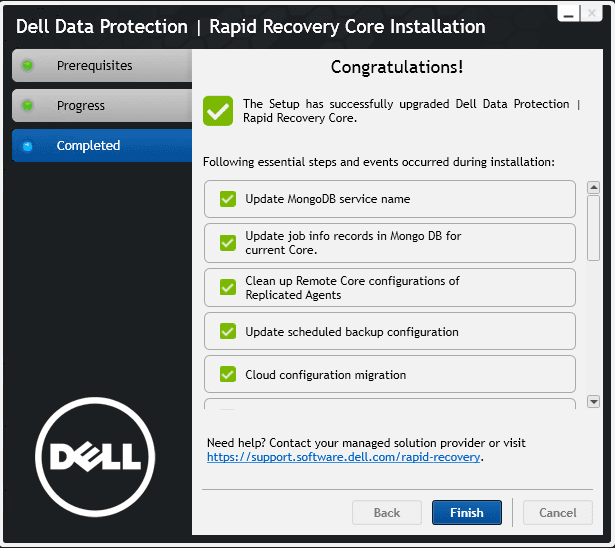Image resolution: width=615 pixels, height=548 pixels.
Task: Click the vertical scrollbar thumb in steps list
Action: [593, 228]
